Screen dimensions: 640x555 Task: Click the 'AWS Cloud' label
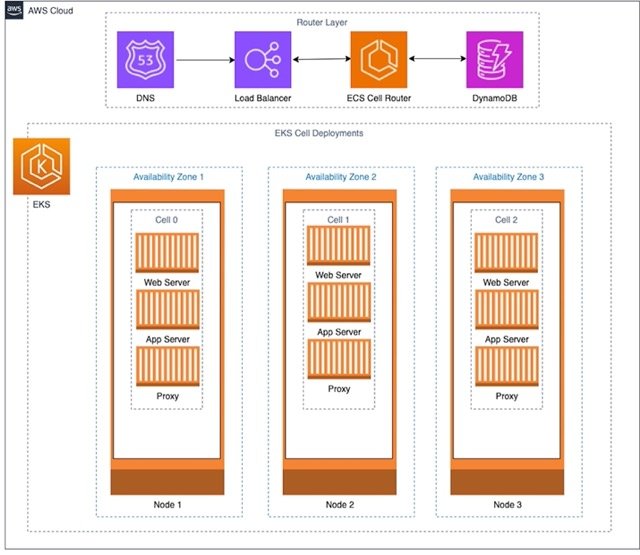(51, 11)
